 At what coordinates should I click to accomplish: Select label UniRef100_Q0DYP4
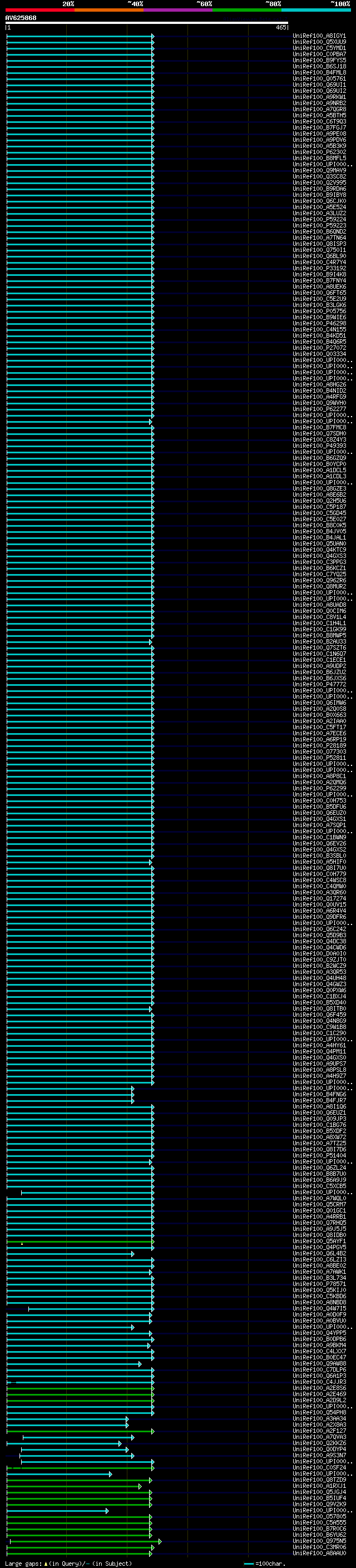[x=319, y=1450]
